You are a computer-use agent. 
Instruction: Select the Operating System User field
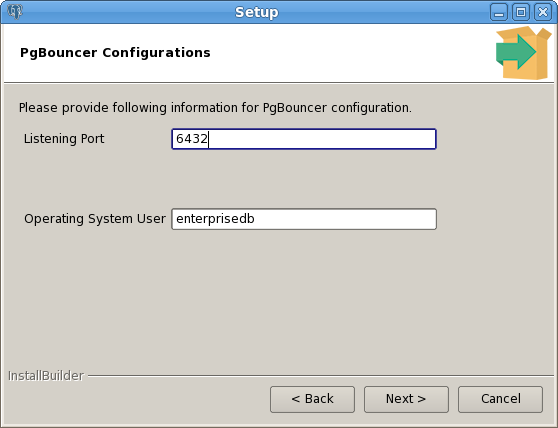[304, 219]
